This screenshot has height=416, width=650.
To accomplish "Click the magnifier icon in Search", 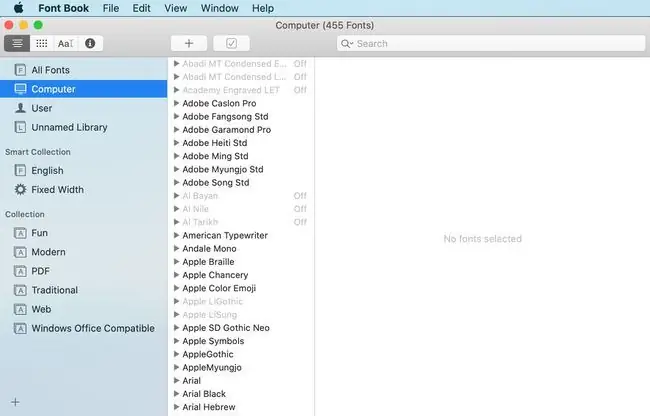I will click(x=347, y=44).
